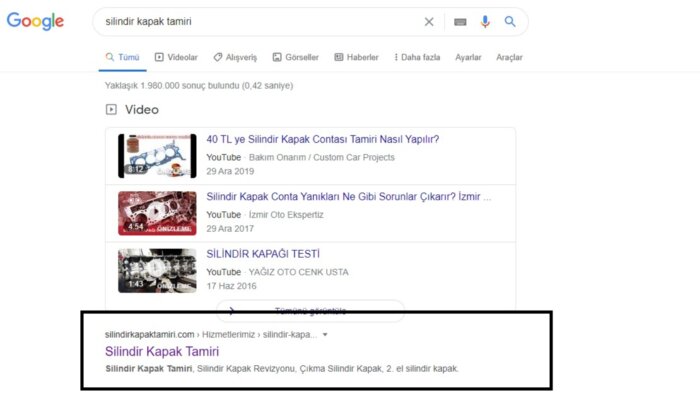Clear the search query with the X icon
Screen dimensions: 700x394
pyautogui.click(x=429, y=21)
